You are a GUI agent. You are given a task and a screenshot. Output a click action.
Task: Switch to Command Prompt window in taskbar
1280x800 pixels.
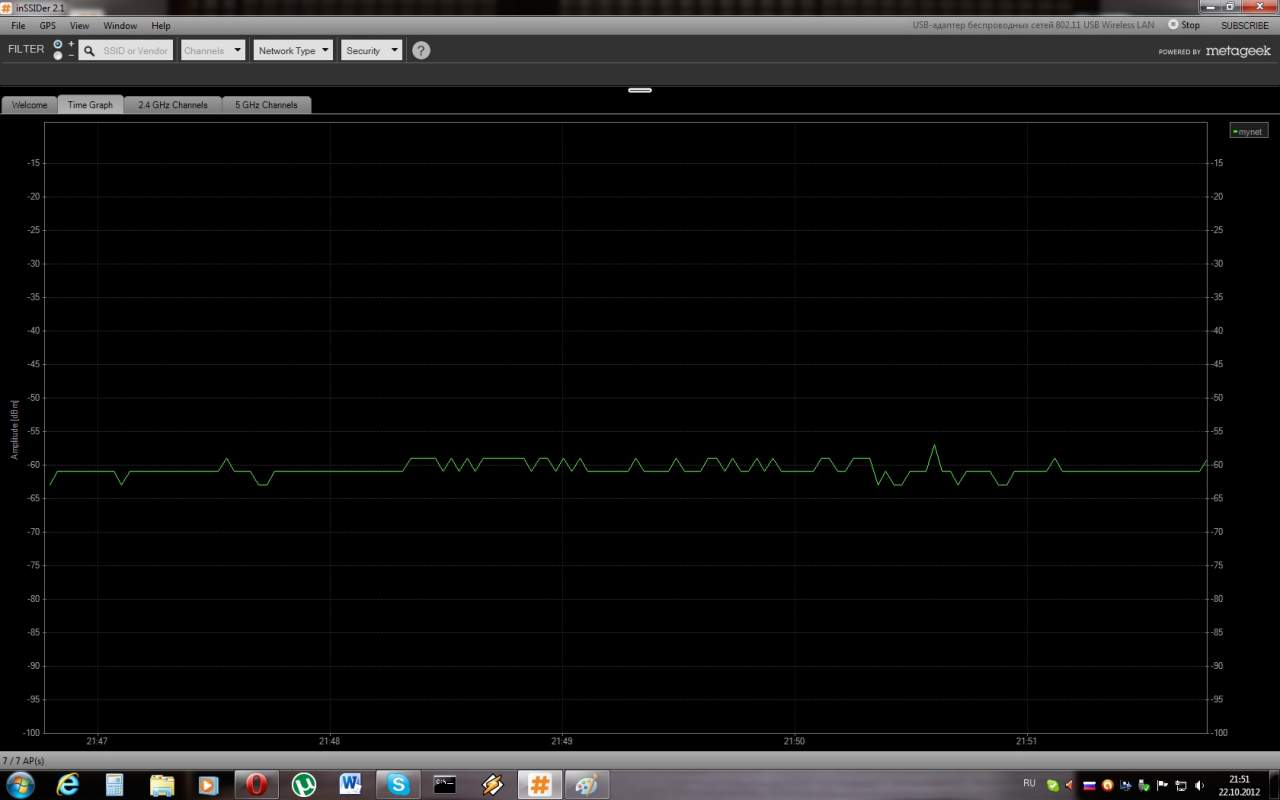pyautogui.click(x=445, y=784)
